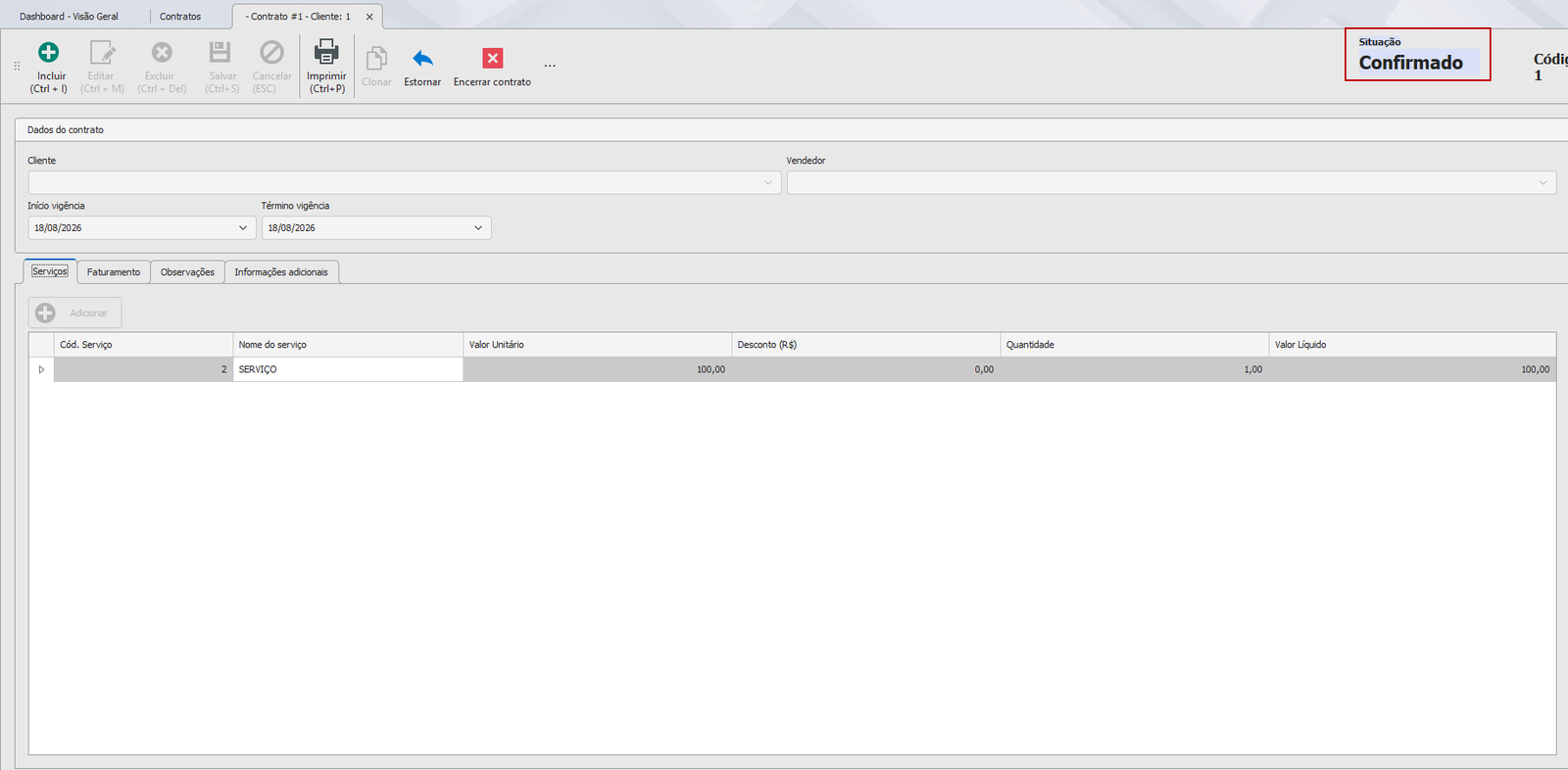Image resolution: width=1568 pixels, height=770 pixels.
Task: Click the Encerrar contrato red X icon
Action: (x=492, y=59)
